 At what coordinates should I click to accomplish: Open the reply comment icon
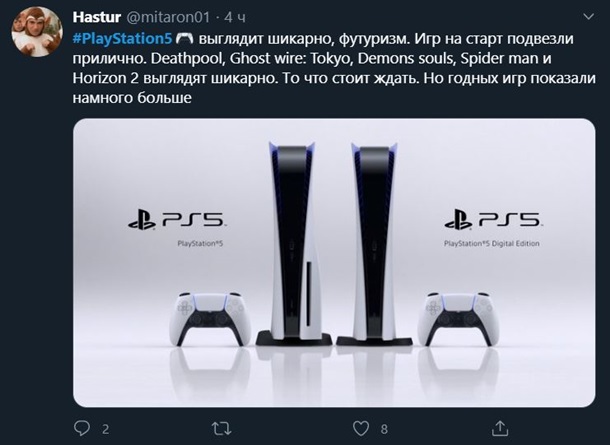tap(82, 428)
